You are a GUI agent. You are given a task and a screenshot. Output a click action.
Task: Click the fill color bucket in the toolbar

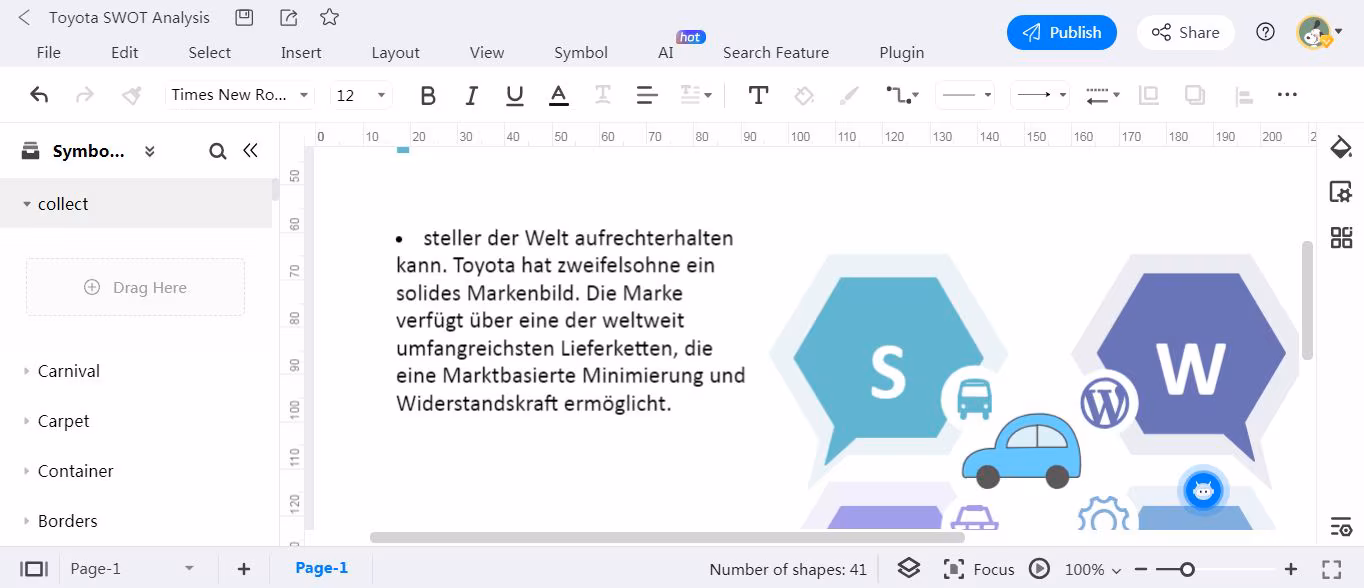click(x=804, y=95)
